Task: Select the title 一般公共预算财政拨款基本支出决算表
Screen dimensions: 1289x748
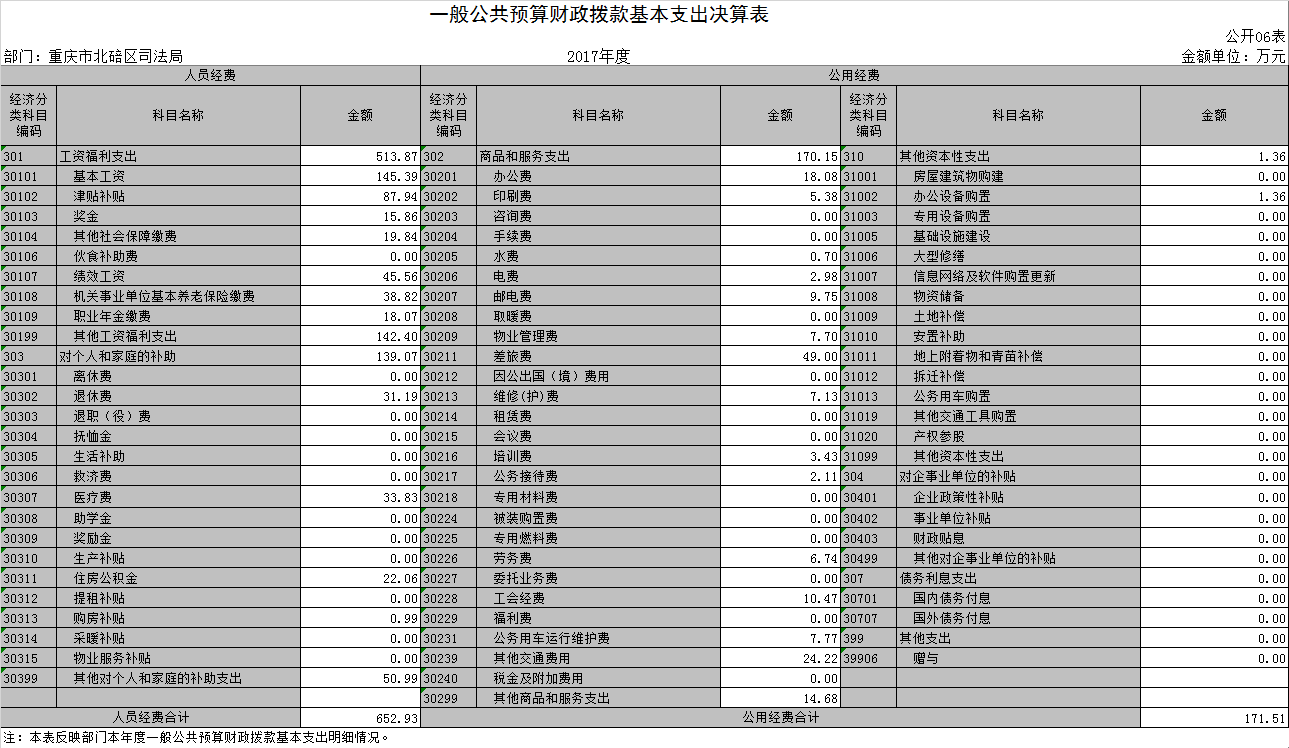Action: (599, 15)
